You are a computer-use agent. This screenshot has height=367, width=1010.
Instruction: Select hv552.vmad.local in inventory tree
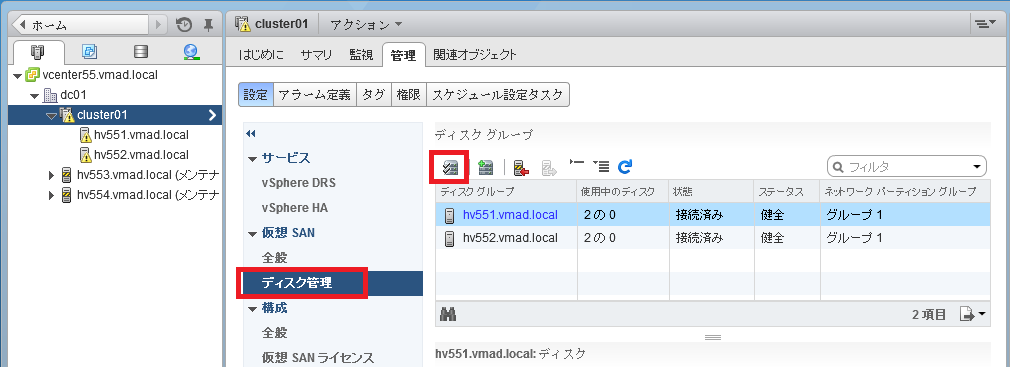pyautogui.click(x=141, y=155)
